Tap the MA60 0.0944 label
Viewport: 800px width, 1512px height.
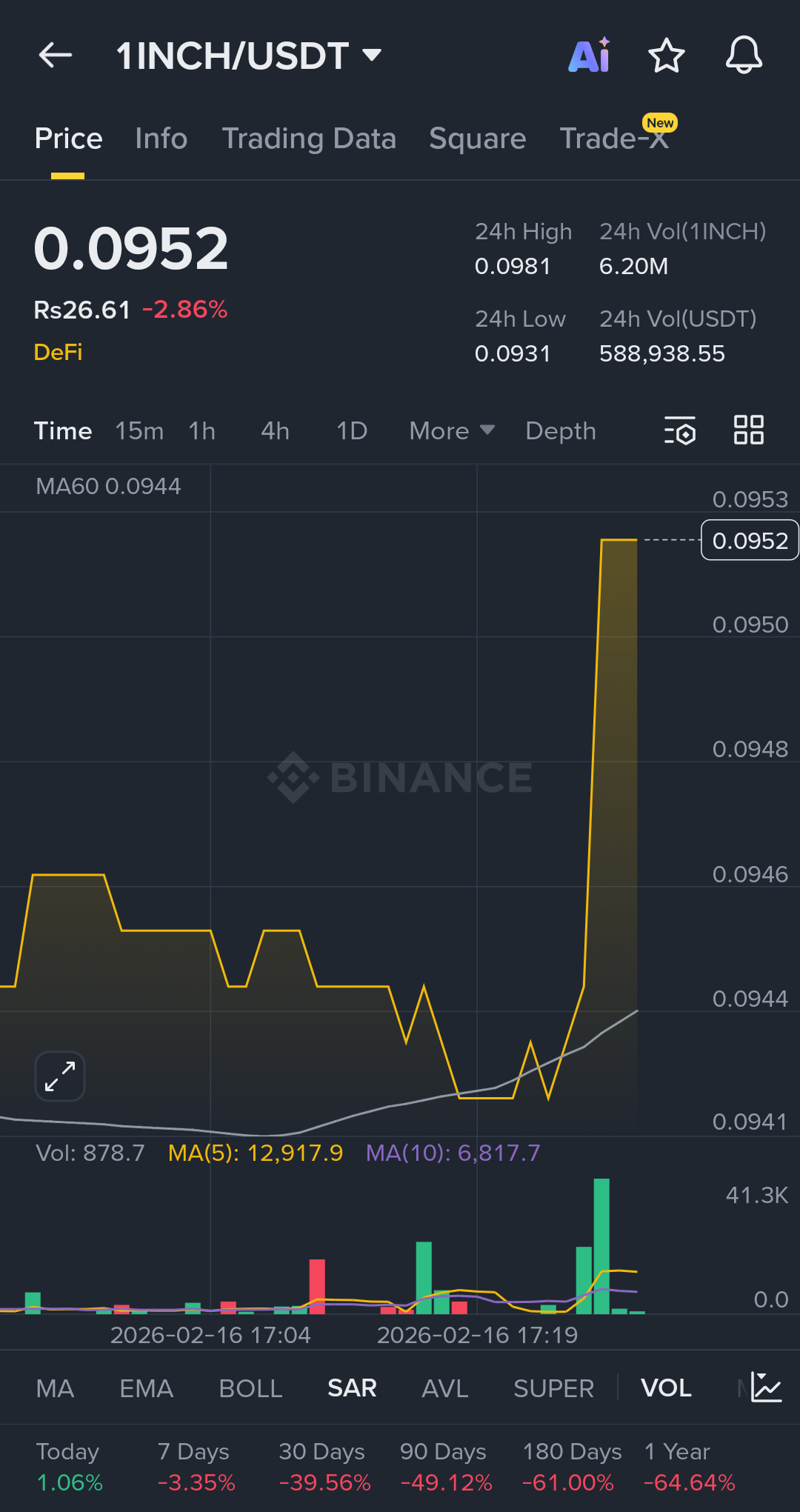[108, 486]
